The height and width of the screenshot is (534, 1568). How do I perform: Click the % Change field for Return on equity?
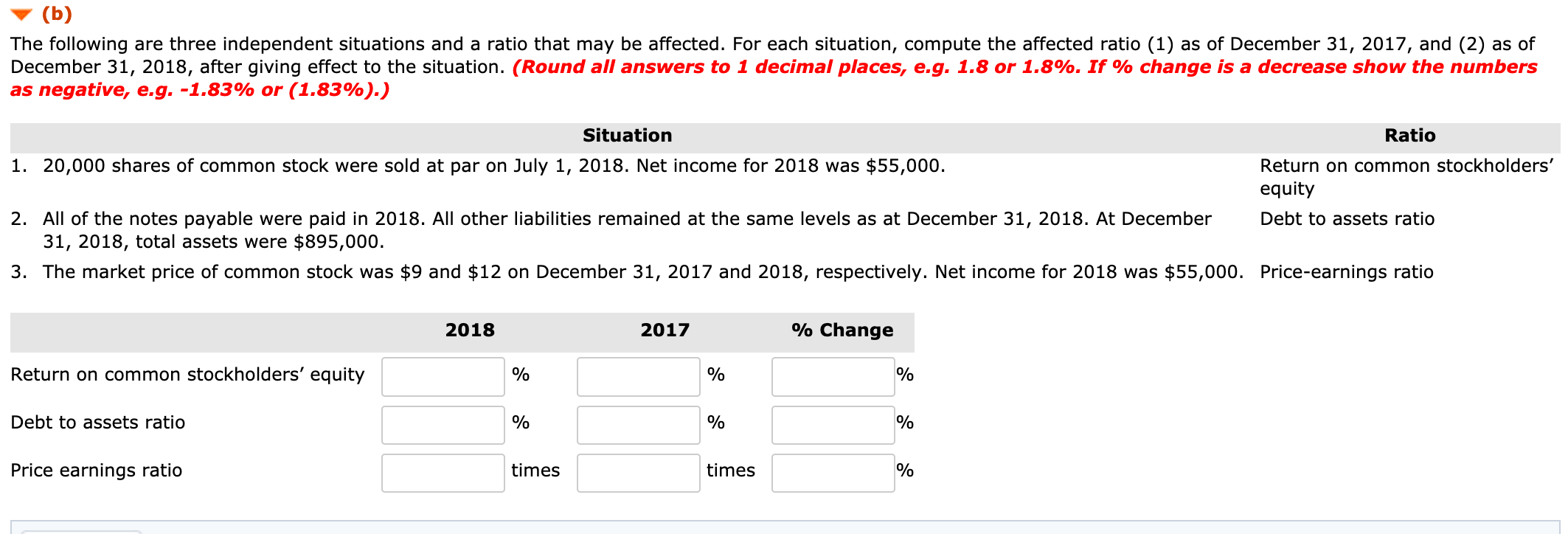833,376
